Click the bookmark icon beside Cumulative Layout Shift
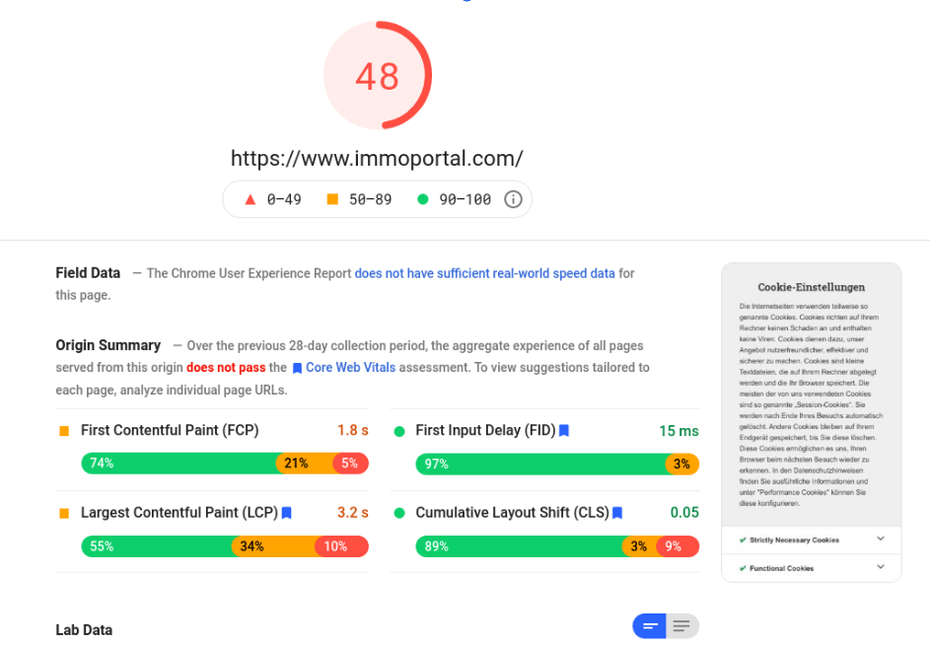930x648 pixels. (617, 513)
